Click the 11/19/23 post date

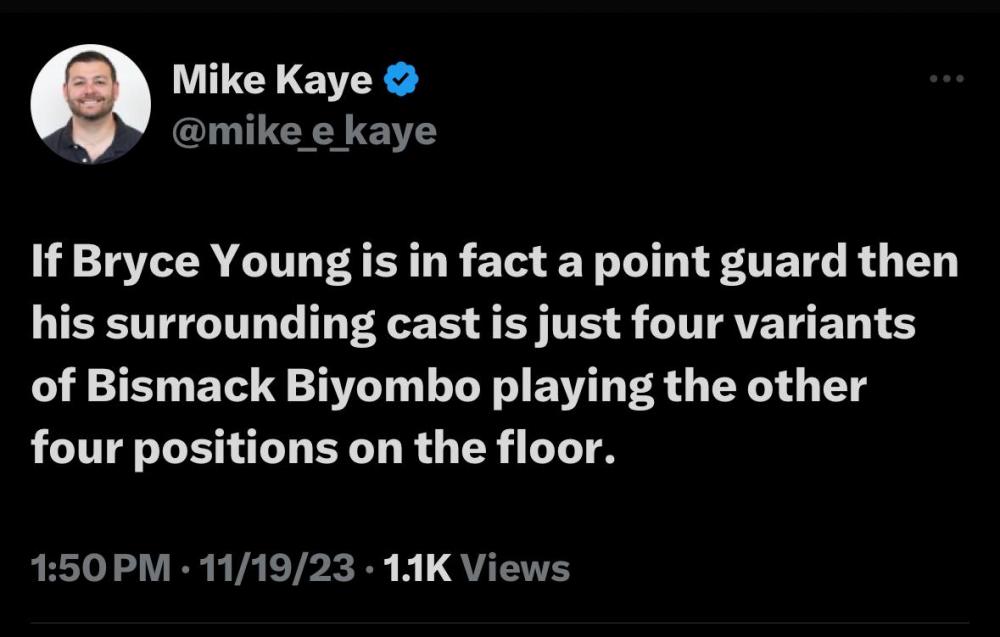[277, 569]
